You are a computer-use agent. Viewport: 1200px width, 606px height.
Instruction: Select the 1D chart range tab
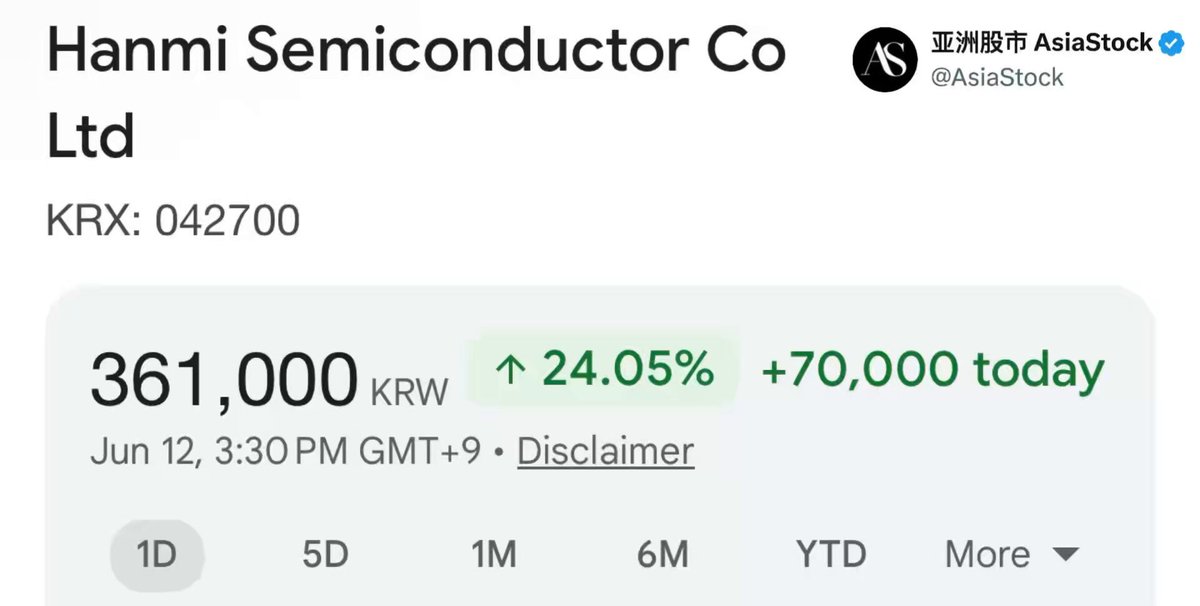pyautogui.click(x=156, y=554)
